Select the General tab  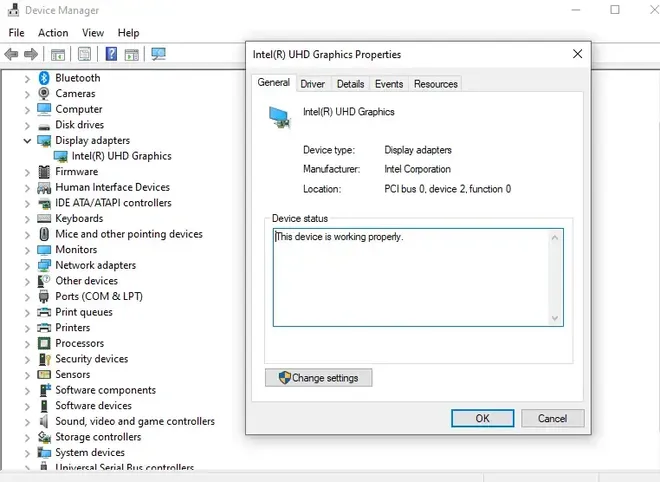(x=274, y=83)
